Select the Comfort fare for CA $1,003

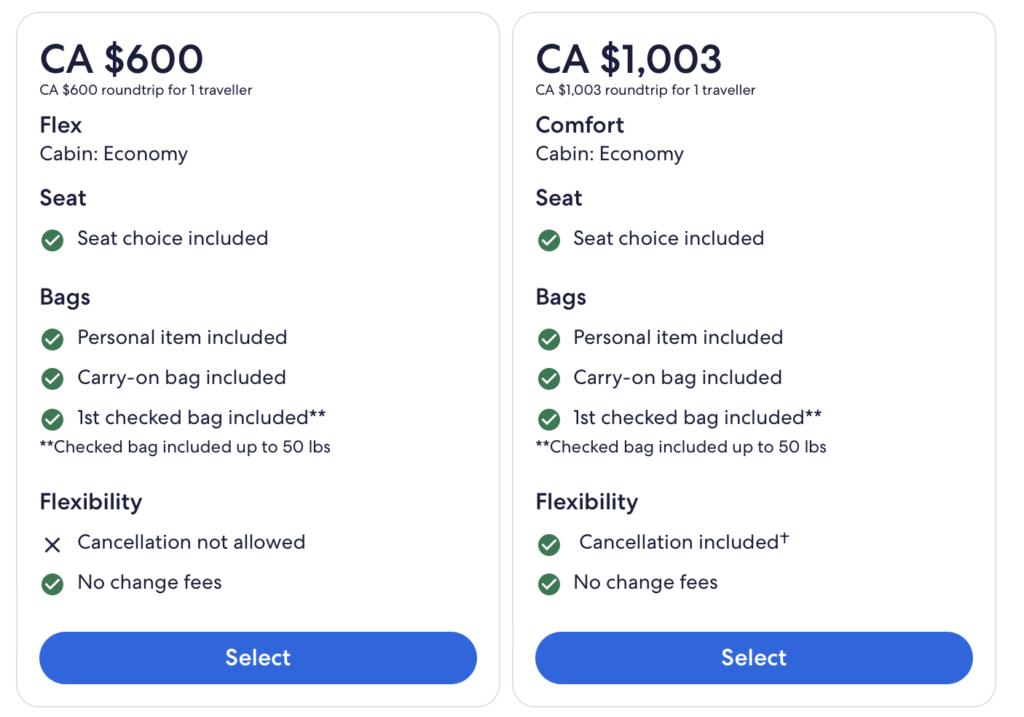click(x=754, y=657)
